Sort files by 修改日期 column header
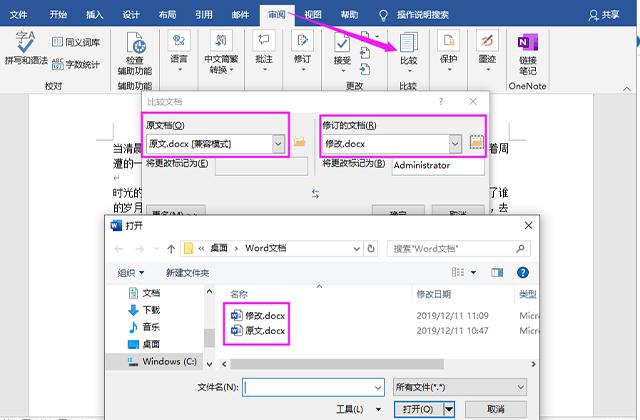640x420 pixels. tap(433, 294)
